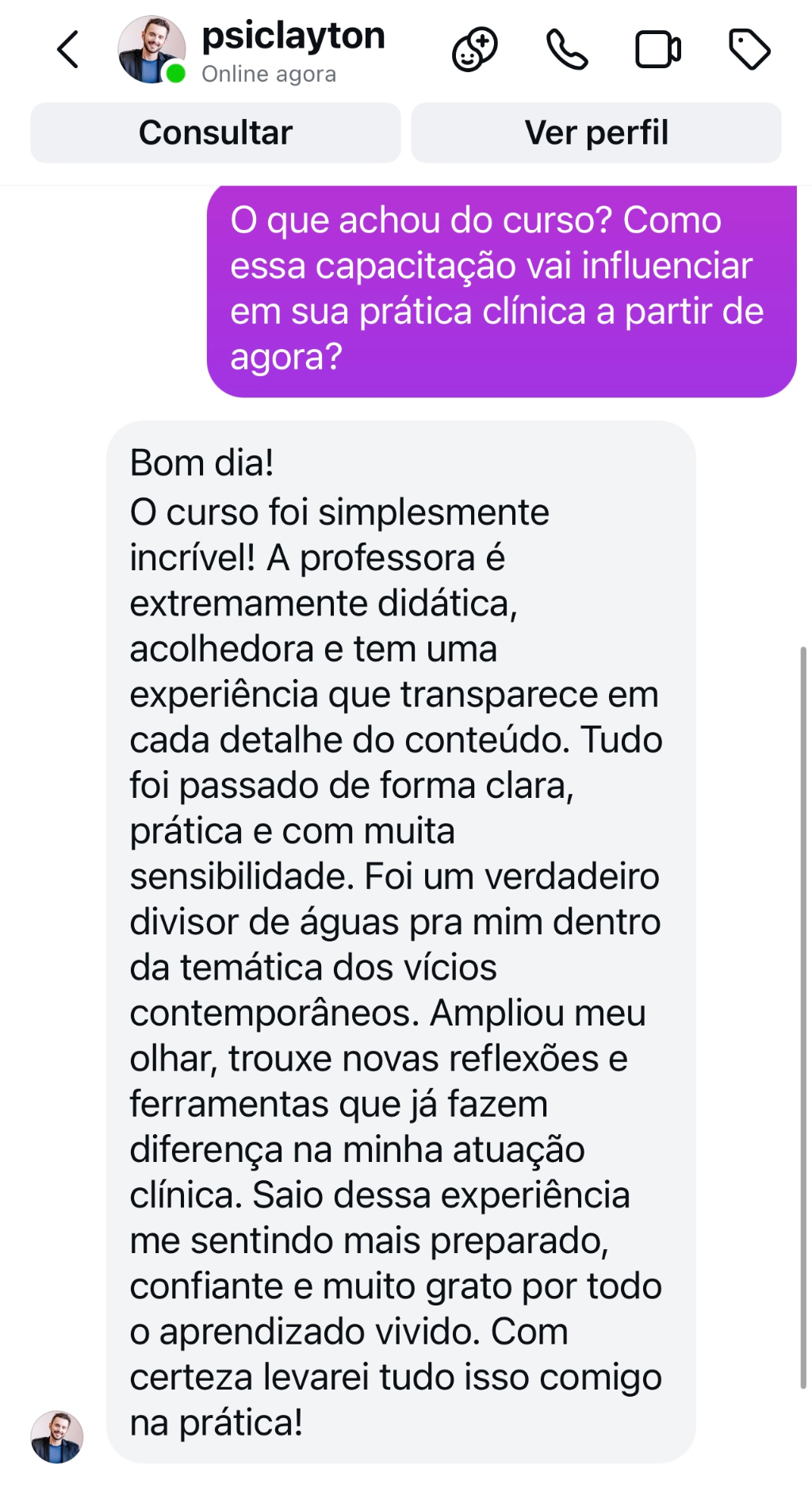Open the sticker avatar creation icon
This screenshot has width=812, height=1499.
474,50
